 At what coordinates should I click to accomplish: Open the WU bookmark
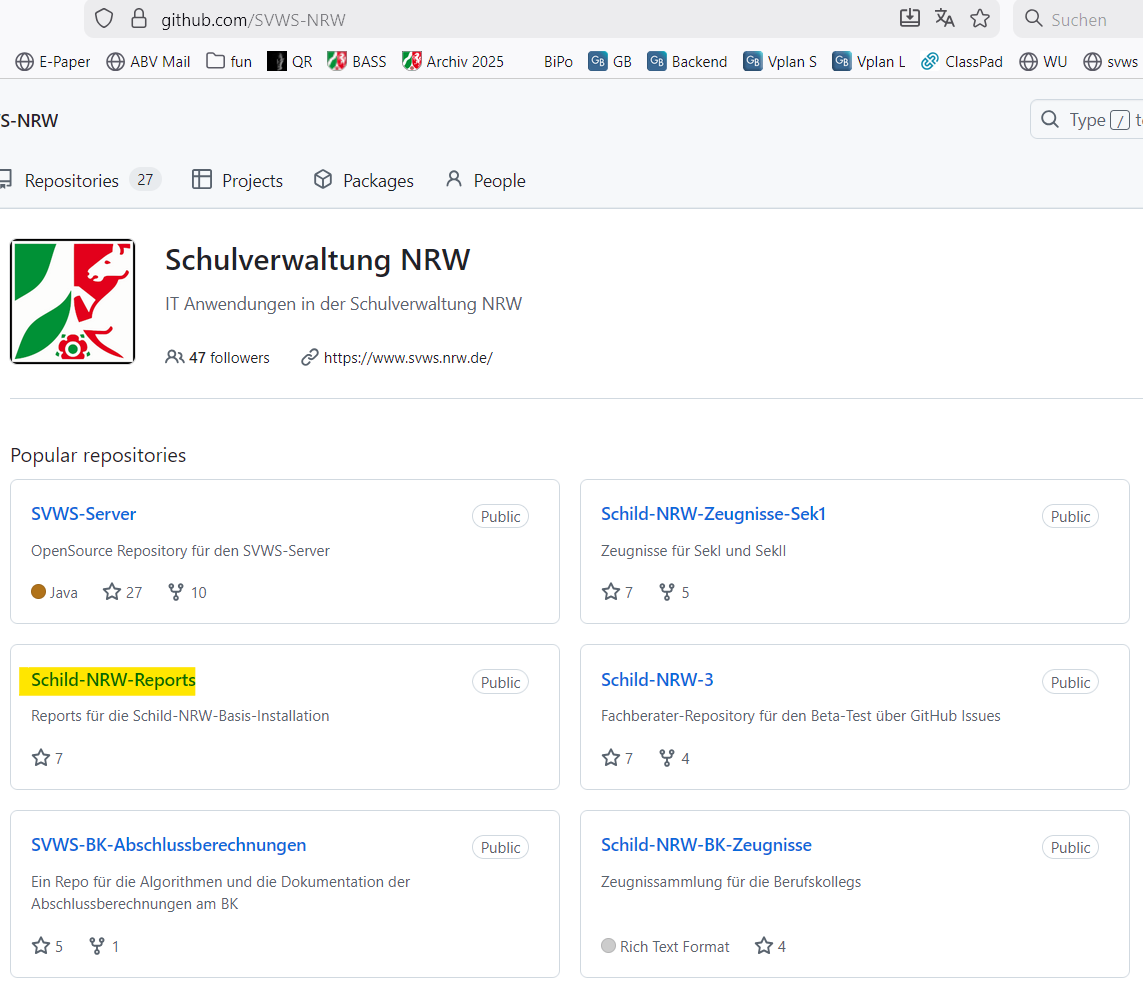[x=1043, y=61]
